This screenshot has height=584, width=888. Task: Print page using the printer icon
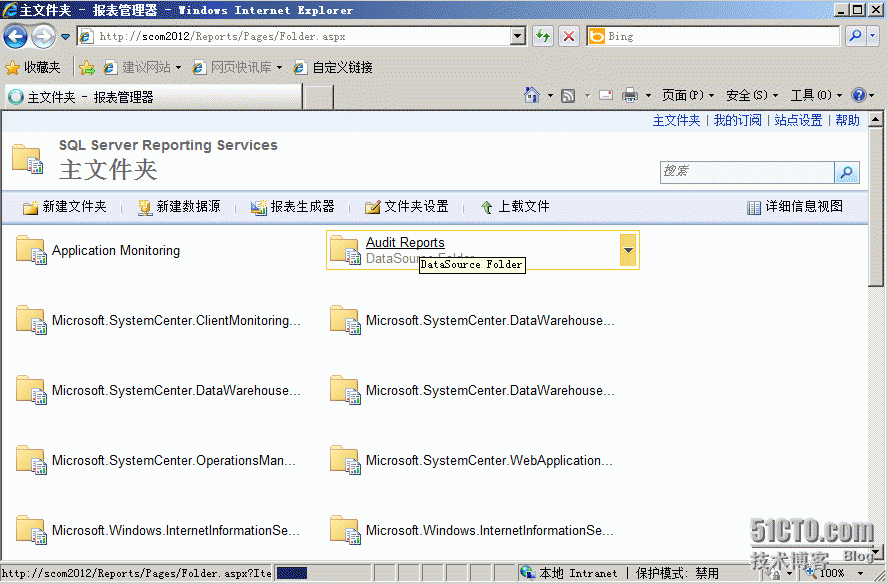630,95
